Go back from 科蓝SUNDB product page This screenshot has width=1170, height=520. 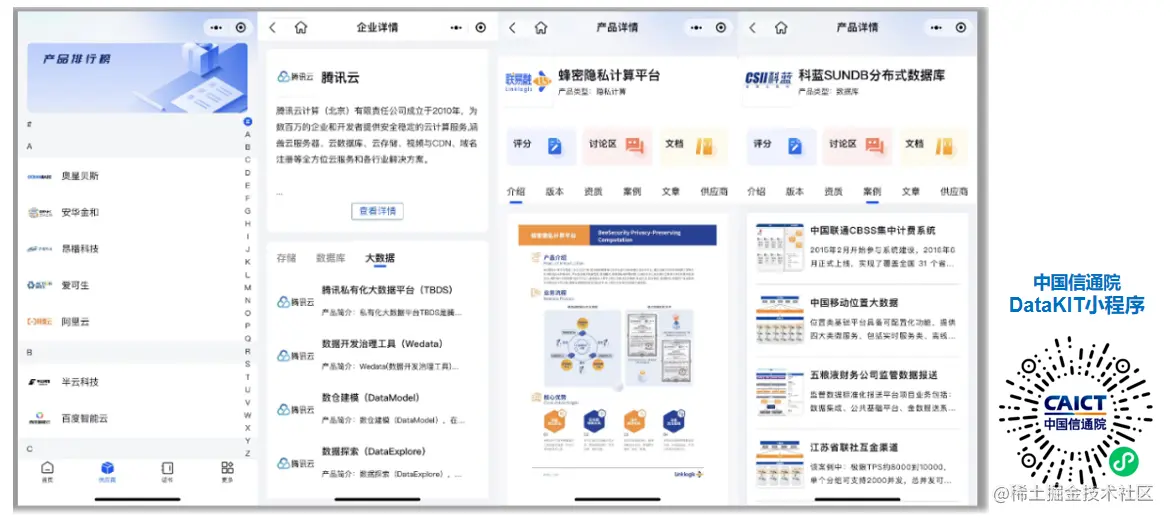pyautogui.click(x=753, y=28)
